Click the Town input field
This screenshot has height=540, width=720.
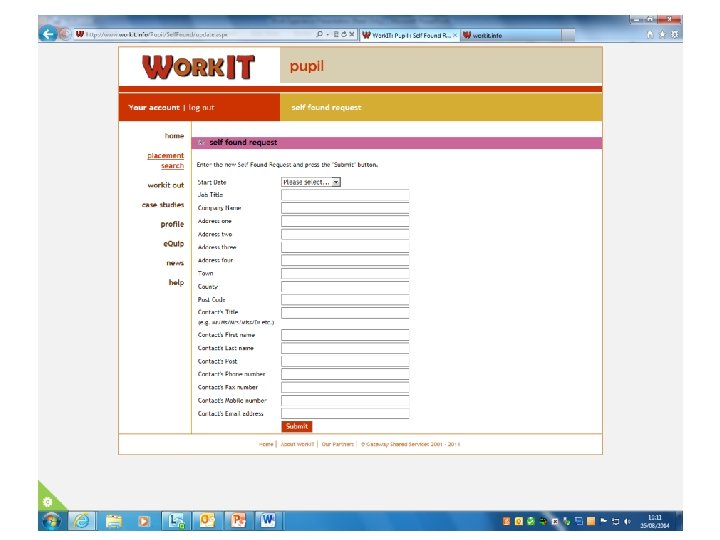click(x=345, y=273)
